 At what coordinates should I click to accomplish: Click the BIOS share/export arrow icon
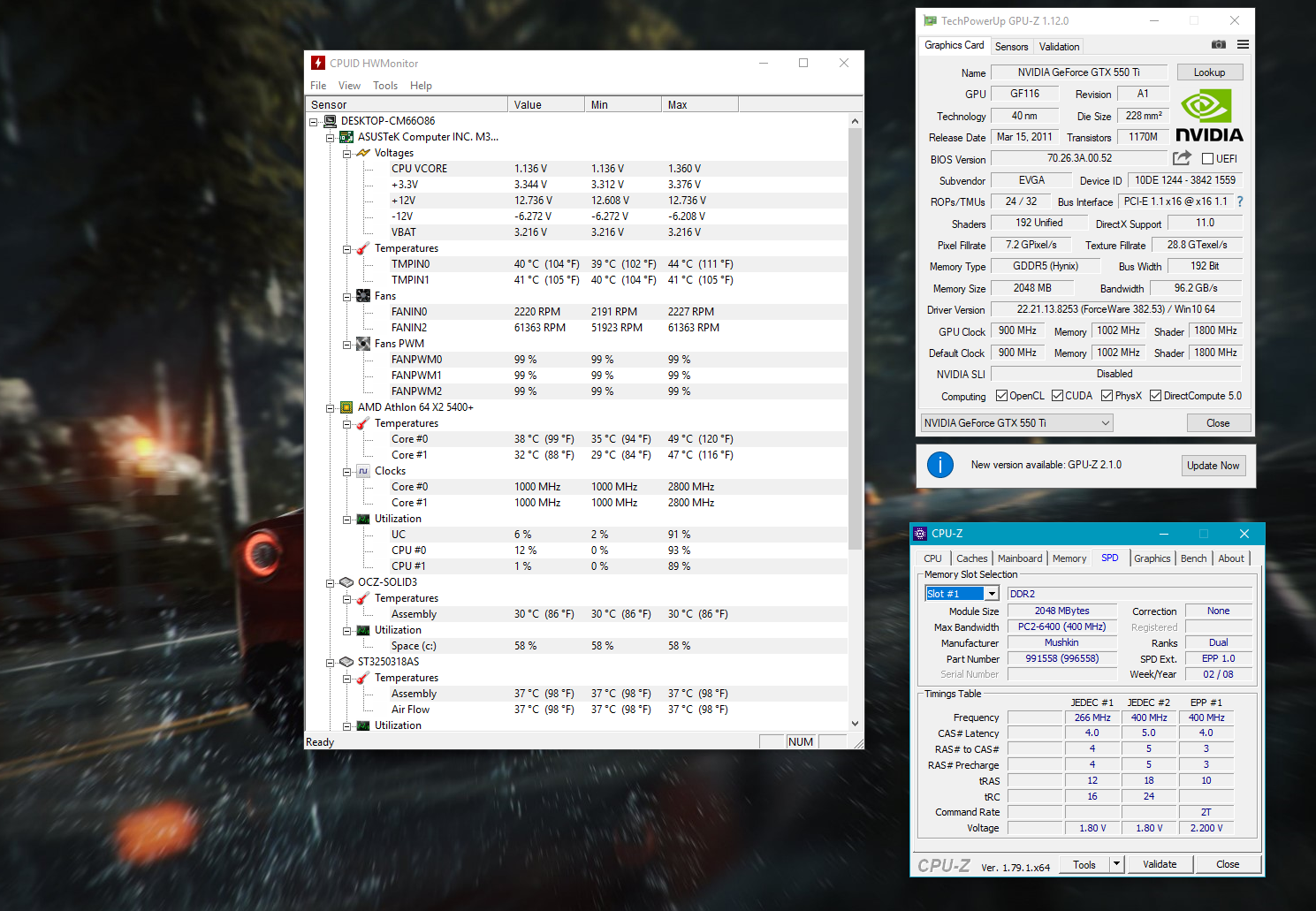tap(1182, 158)
